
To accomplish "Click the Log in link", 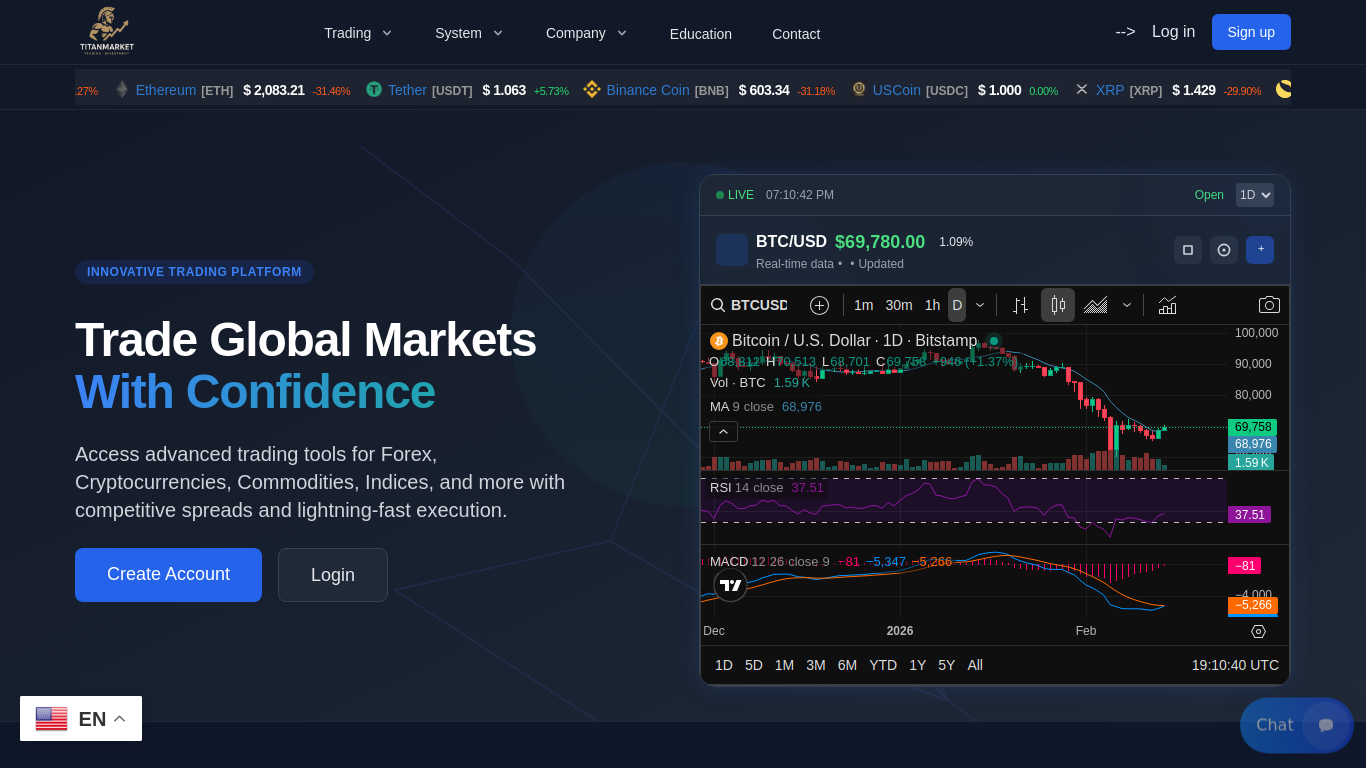I will 1173,32.
